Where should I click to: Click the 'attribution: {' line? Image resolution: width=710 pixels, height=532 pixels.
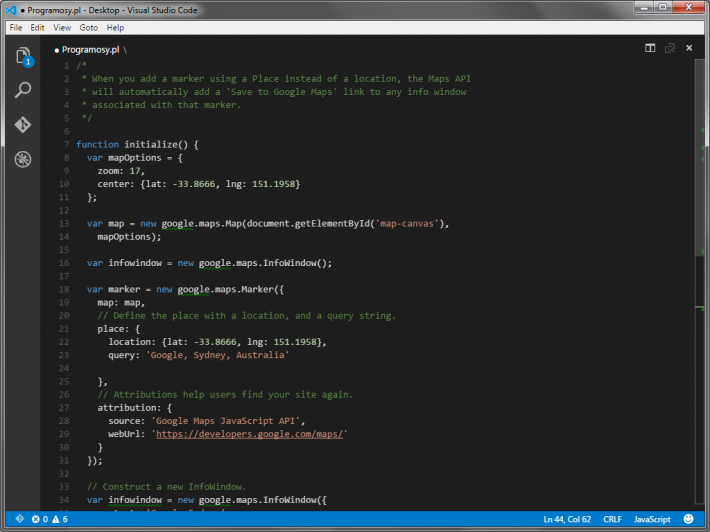[x=134, y=407]
